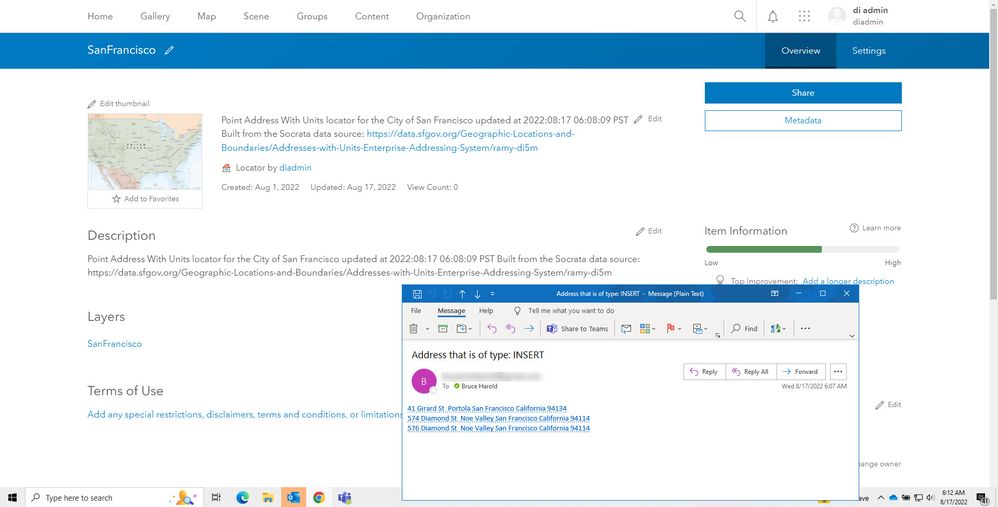Screen dimensions: 998x507
Task: Switch to the Settings tab
Action: [869, 51]
